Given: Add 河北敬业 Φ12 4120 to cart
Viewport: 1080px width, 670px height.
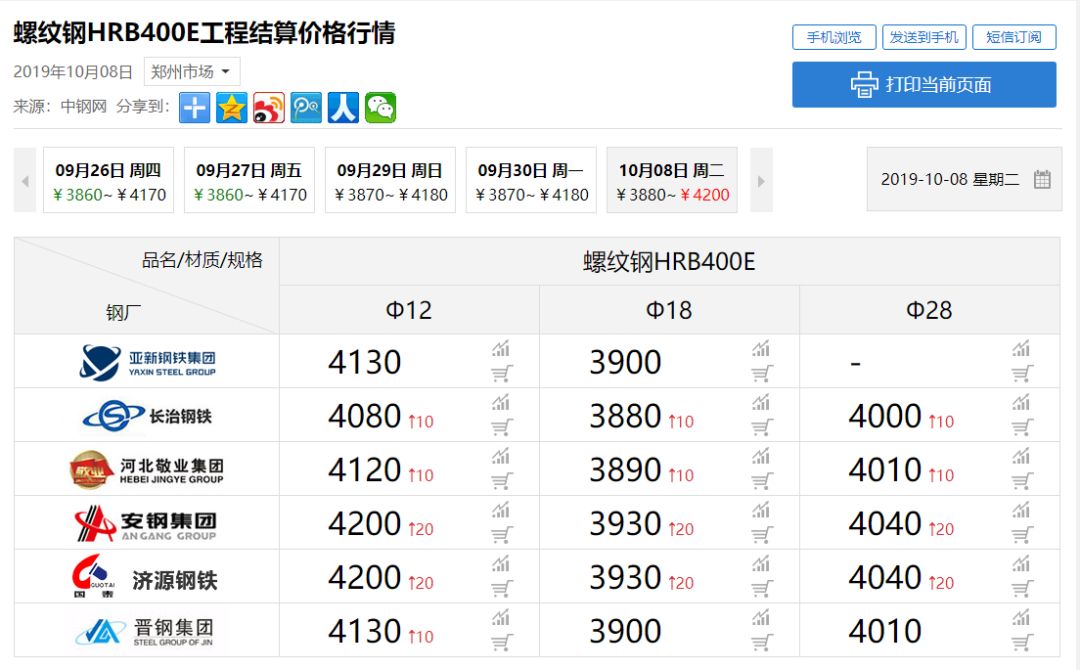Looking at the screenshot, I should pyautogui.click(x=501, y=481).
